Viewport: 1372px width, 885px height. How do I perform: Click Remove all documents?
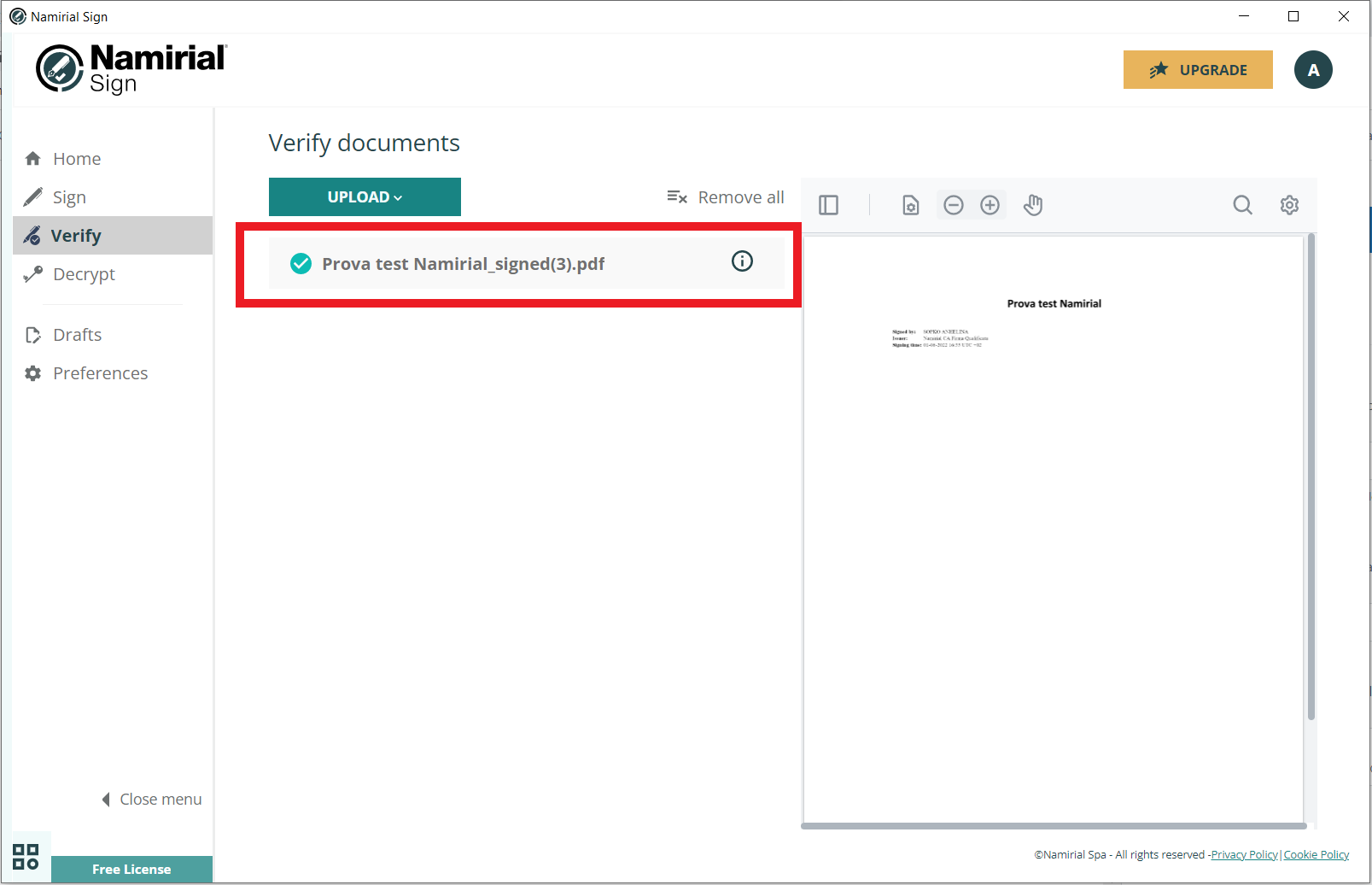point(725,197)
